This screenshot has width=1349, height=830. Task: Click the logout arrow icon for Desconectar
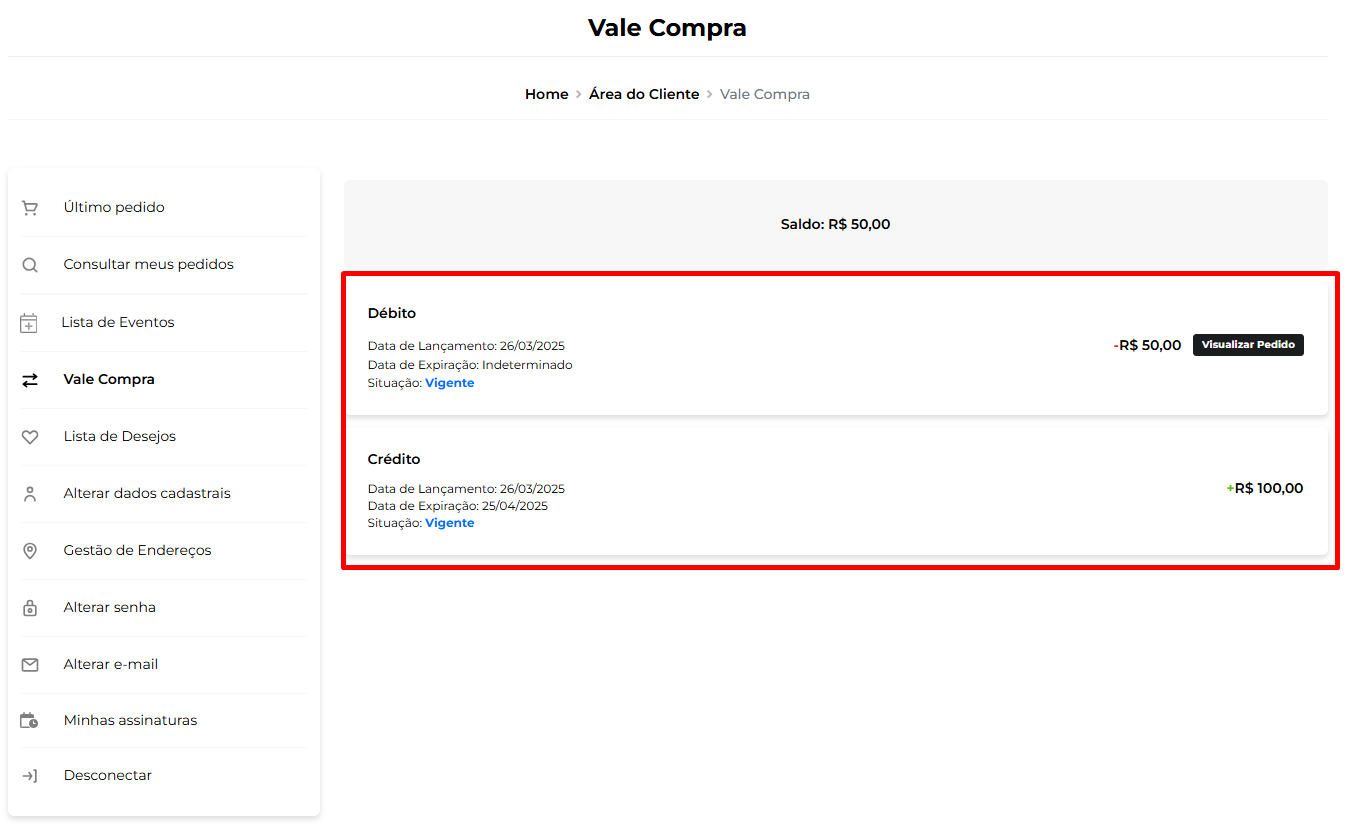click(30, 776)
